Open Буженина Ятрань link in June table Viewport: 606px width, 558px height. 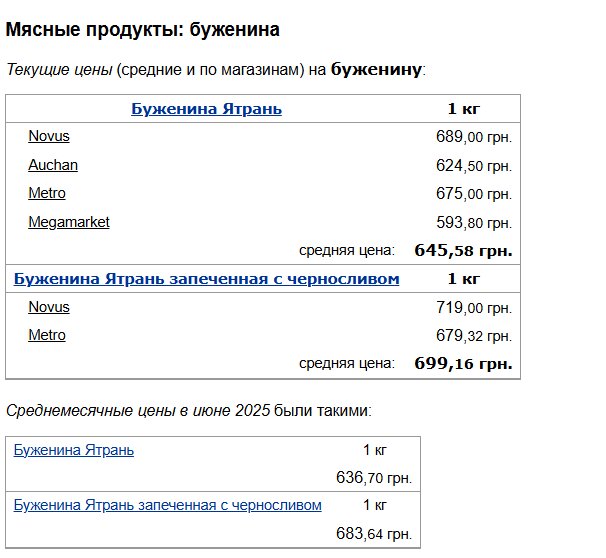[x=73, y=450]
